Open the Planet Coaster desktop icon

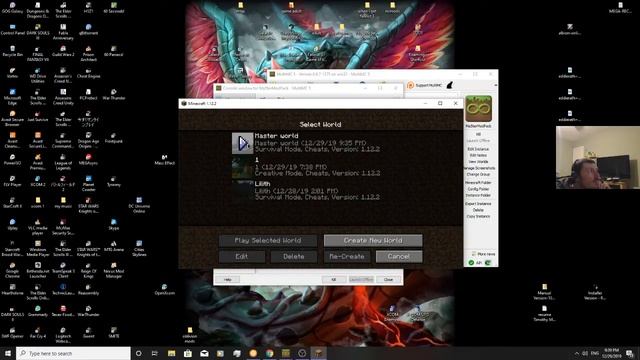(x=88, y=184)
